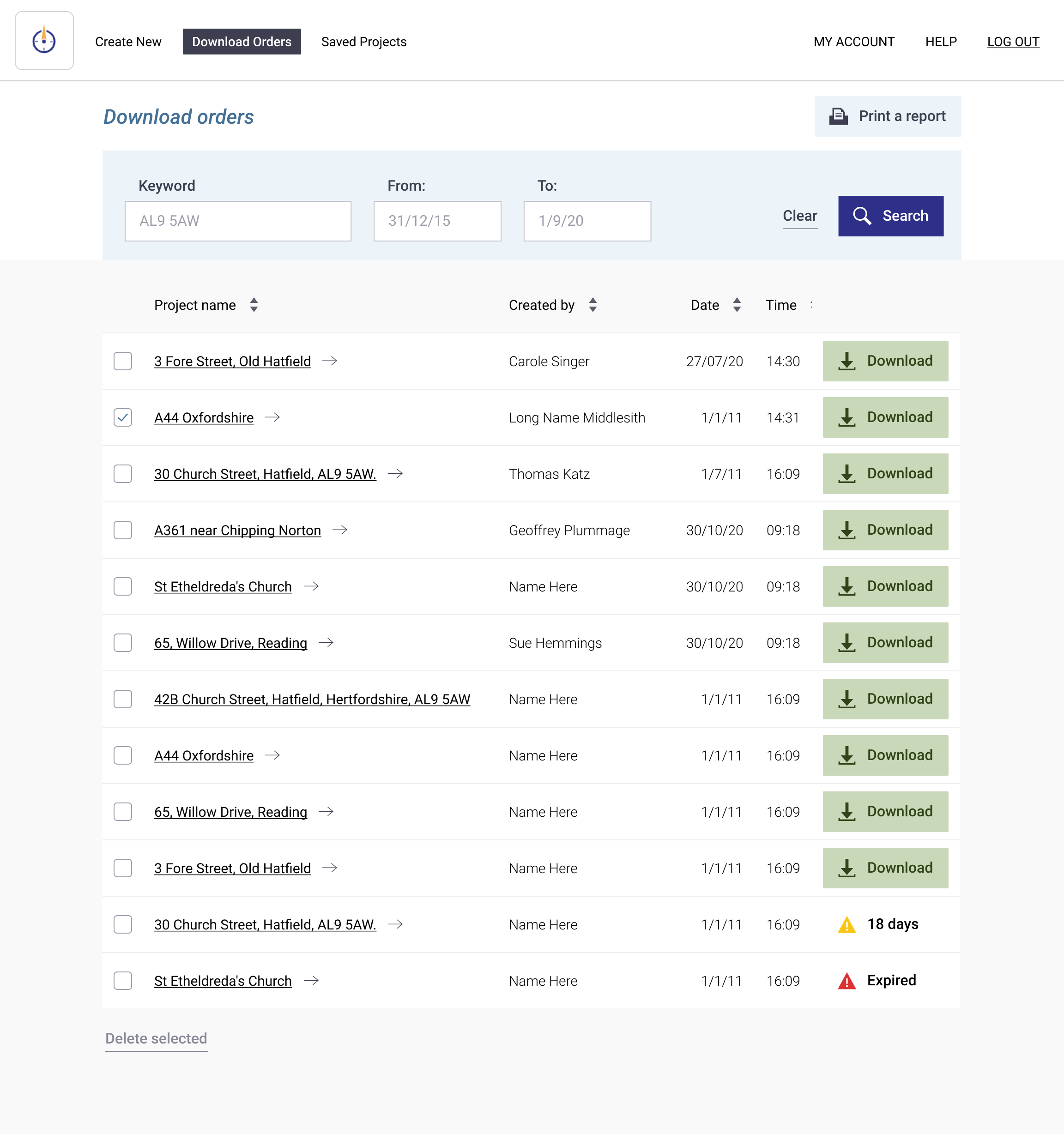Sort table by Date column arrows
The width and height of the screenshot is (1064, 1134).
tap(737, 305)
